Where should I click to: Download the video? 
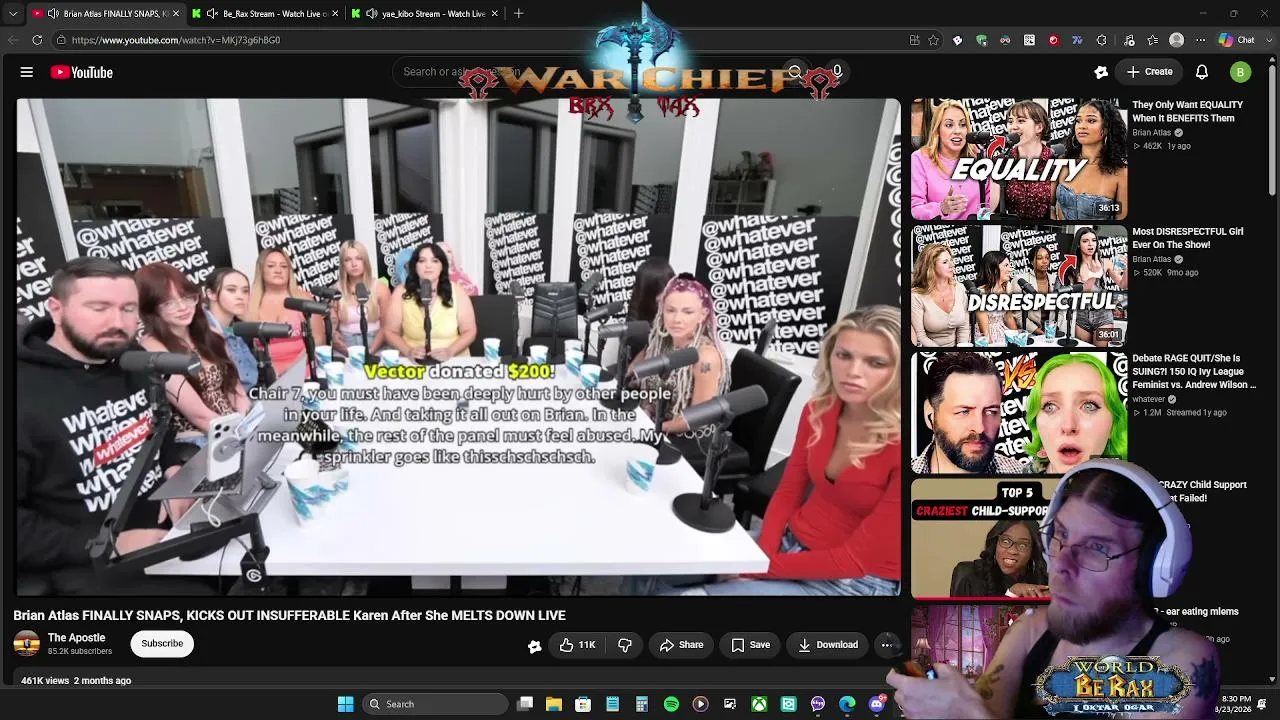tap(828, 645)
